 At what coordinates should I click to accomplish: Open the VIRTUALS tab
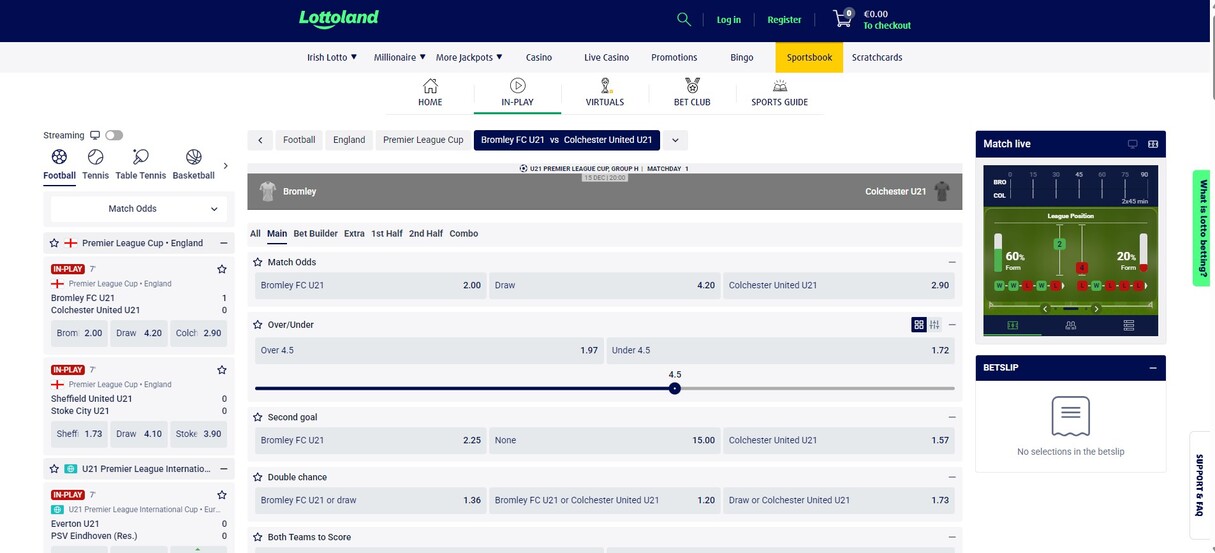[605, 92]
